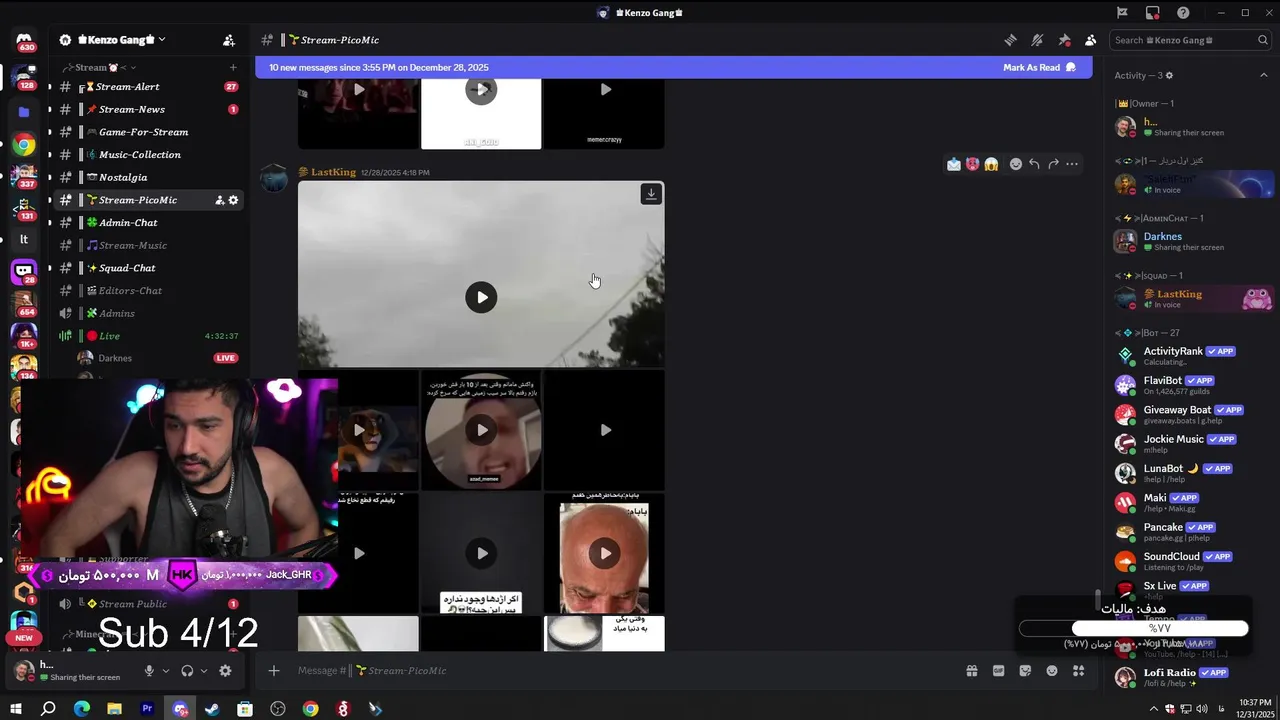Show hidden system tray icons
The height and width of the screenshot is (720, 1280).
(1154, 709)
